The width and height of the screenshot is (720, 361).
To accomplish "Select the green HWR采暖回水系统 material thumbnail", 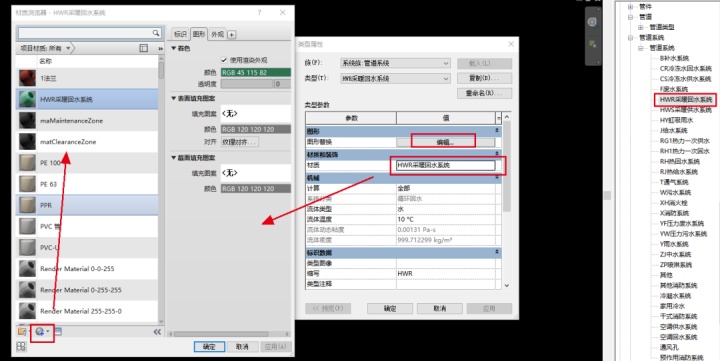I will click(x=27, y=99).
